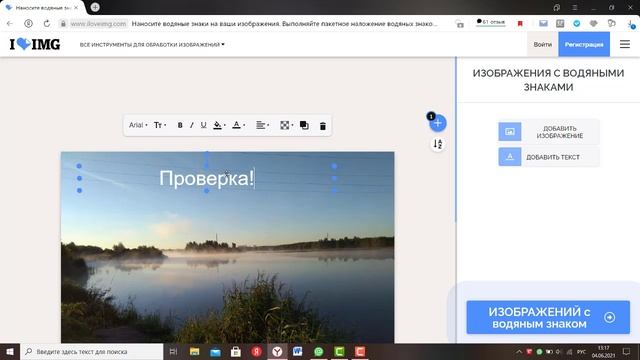Click ДОБАВИТЬ ИЗОБРАЖЕНИЕ button
The image size is (640, 360).
tap(549, 132)
